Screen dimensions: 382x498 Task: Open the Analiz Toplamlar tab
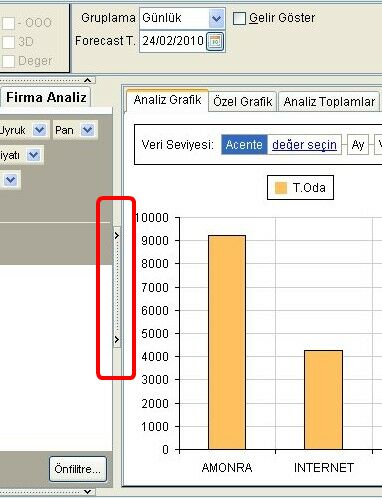pos(329,101)
